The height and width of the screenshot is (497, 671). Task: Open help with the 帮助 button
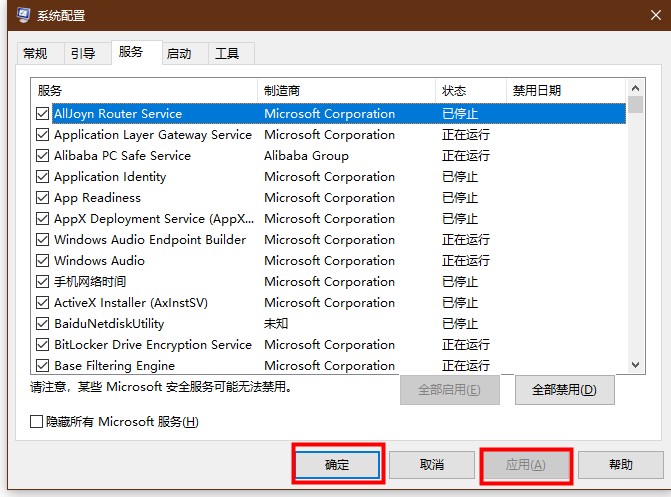click(x=620, y=465)
